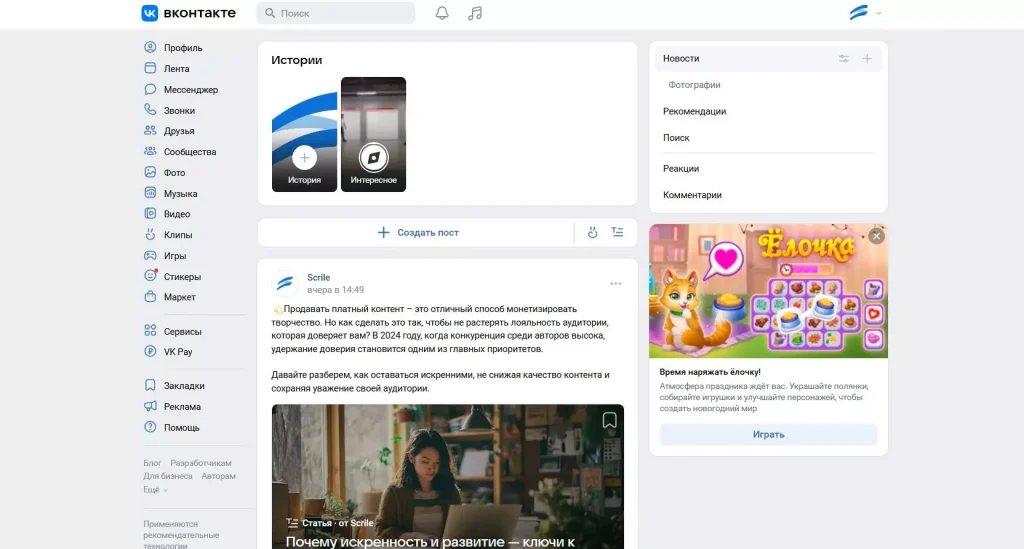Open the post format list icon
1024x549 pixels.
617,232
